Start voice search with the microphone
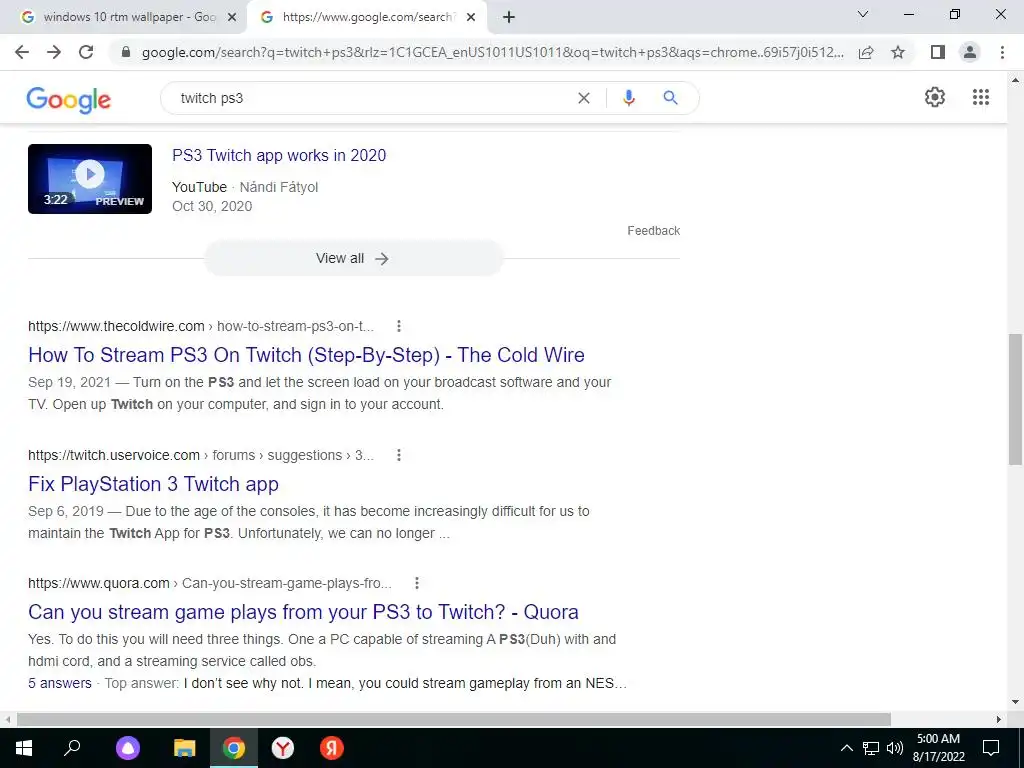 tap(628, 98)
